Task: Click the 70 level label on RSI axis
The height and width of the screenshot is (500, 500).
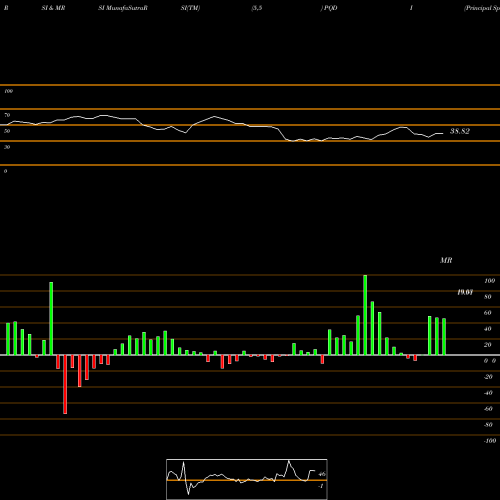Action: (x=7, y=115)
